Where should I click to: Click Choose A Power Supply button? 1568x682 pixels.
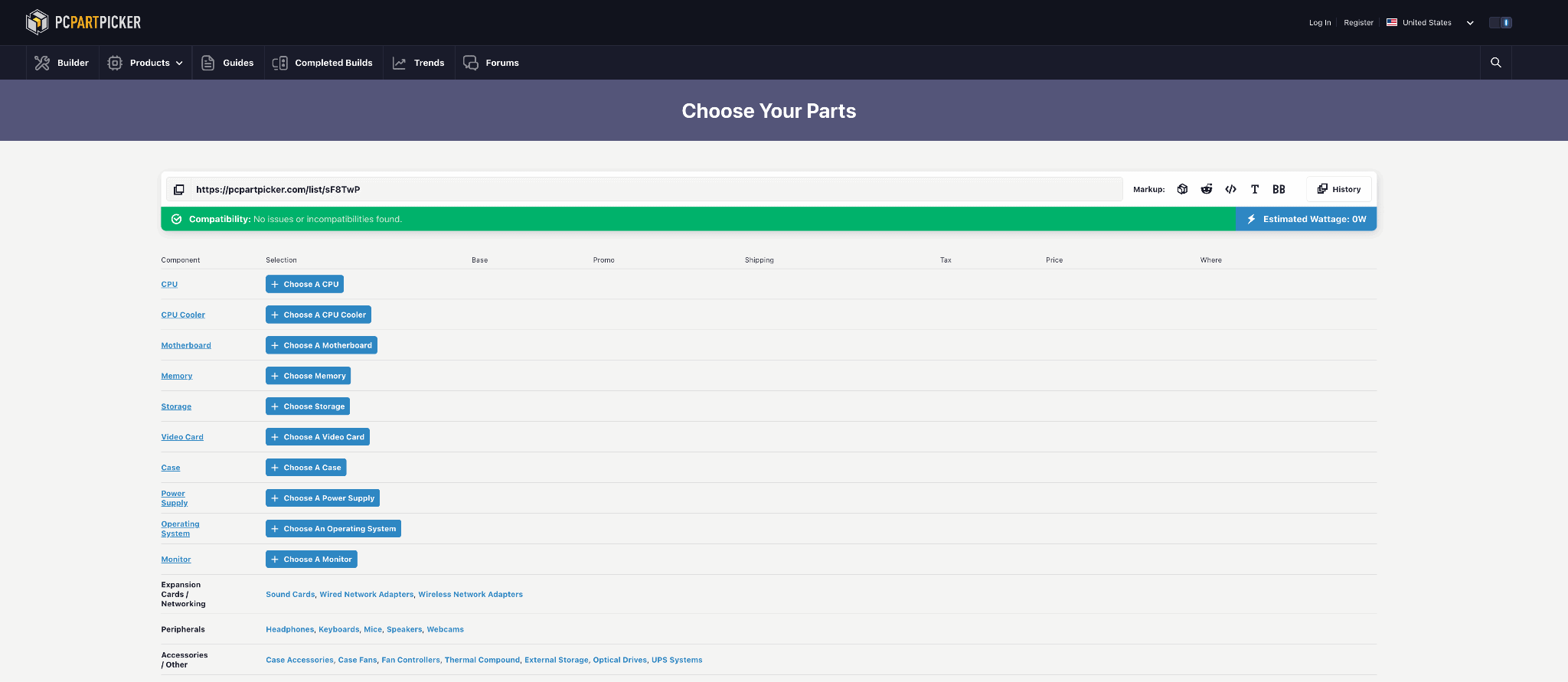tap(322, 498)
